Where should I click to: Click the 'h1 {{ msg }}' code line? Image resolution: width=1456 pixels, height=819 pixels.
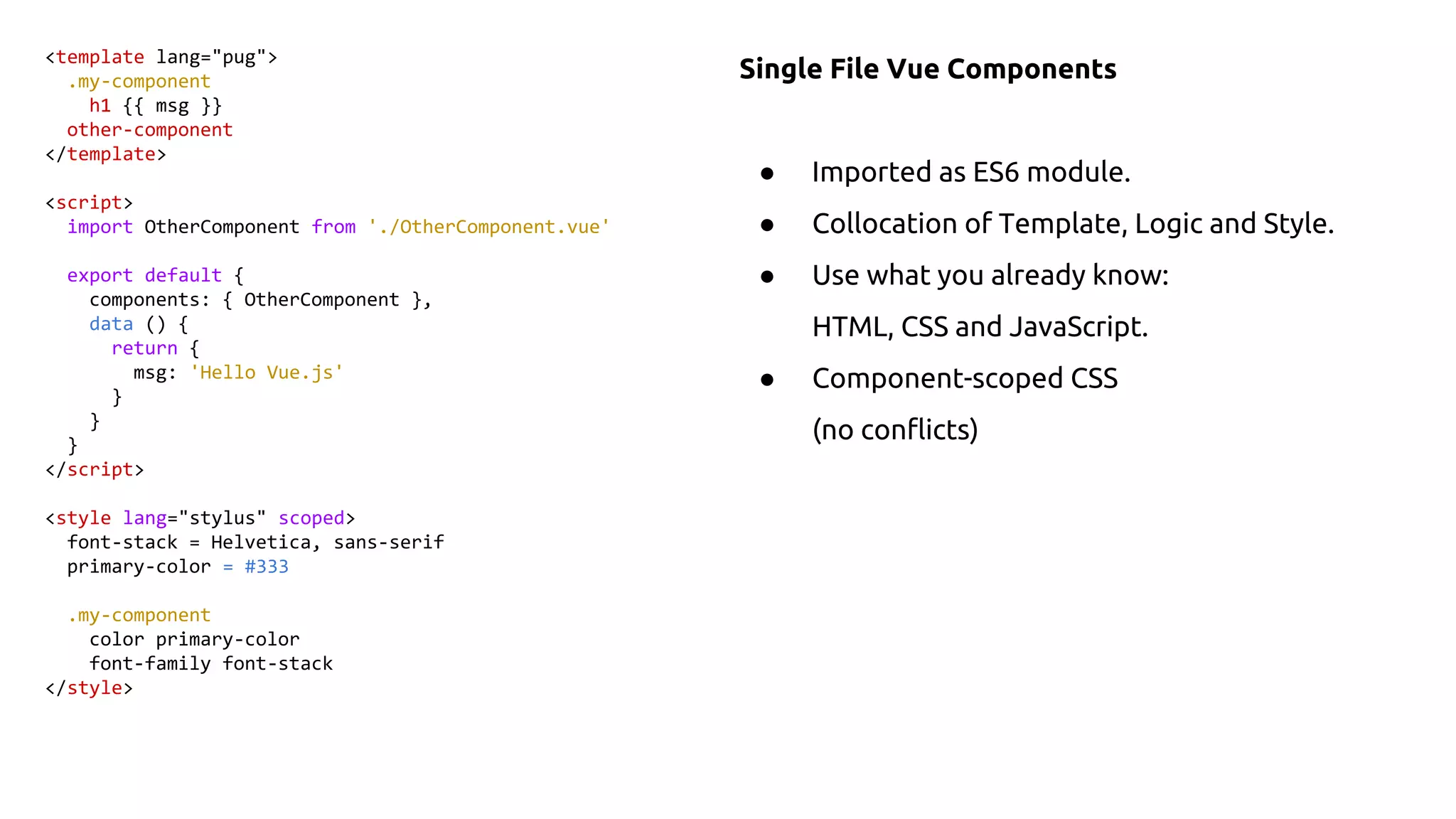[x=155, y=107]
